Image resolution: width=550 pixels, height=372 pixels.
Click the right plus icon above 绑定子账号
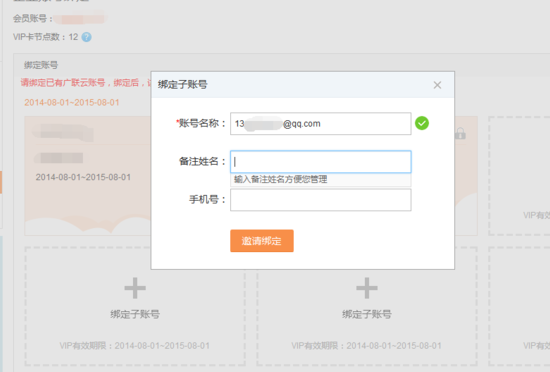coord(367,288)
